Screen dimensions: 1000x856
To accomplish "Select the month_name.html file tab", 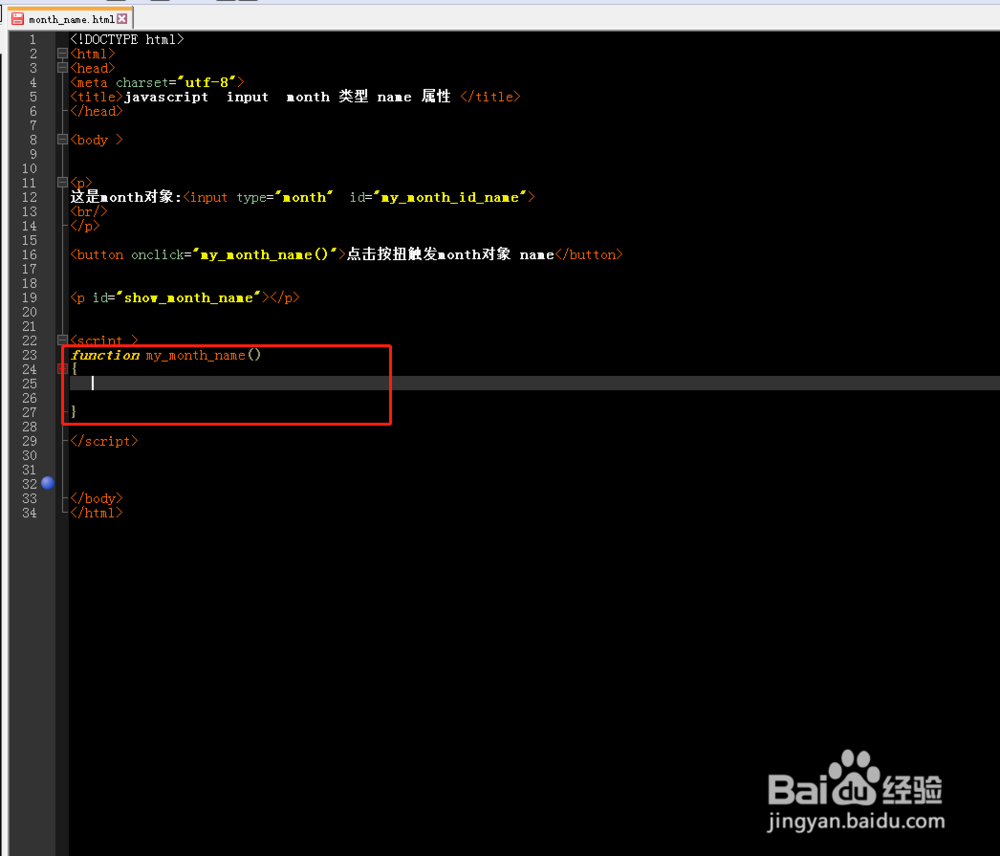I will tap(70, 18).
